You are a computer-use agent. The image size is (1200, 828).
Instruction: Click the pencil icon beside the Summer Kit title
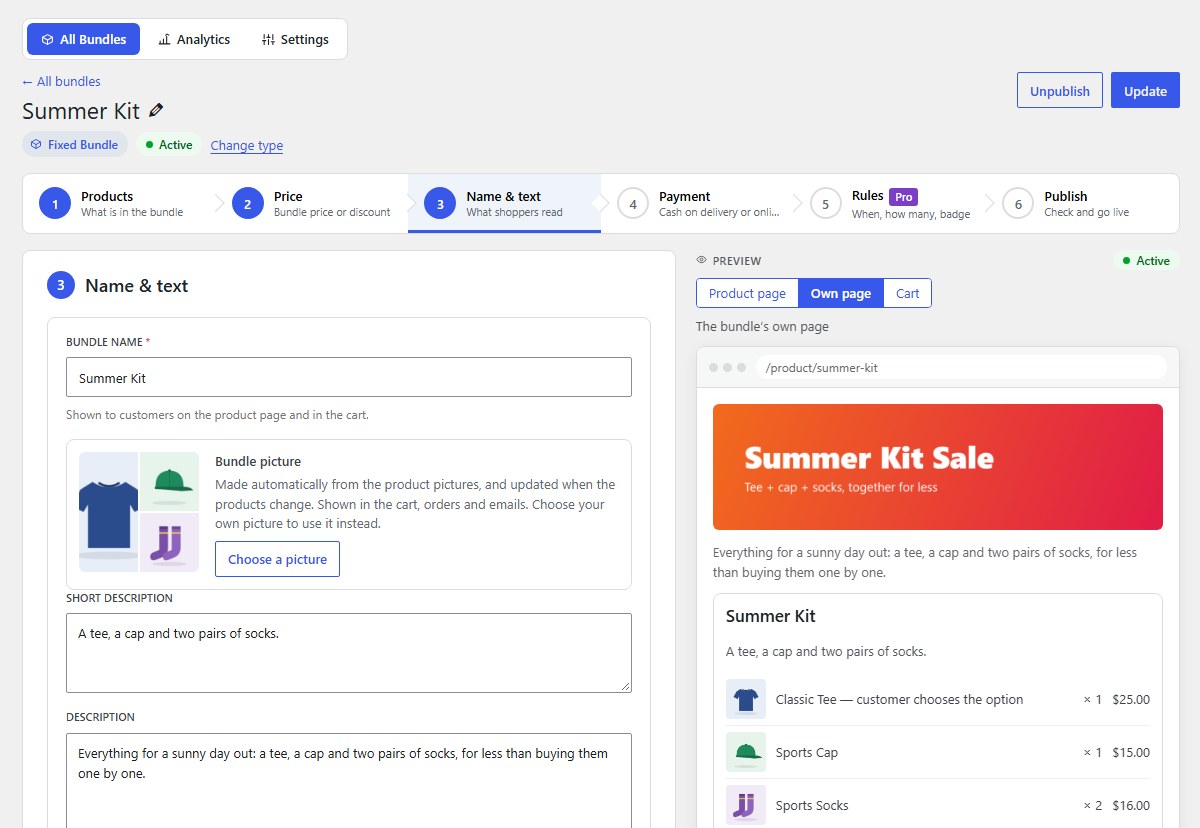click(x=156, y=111)
